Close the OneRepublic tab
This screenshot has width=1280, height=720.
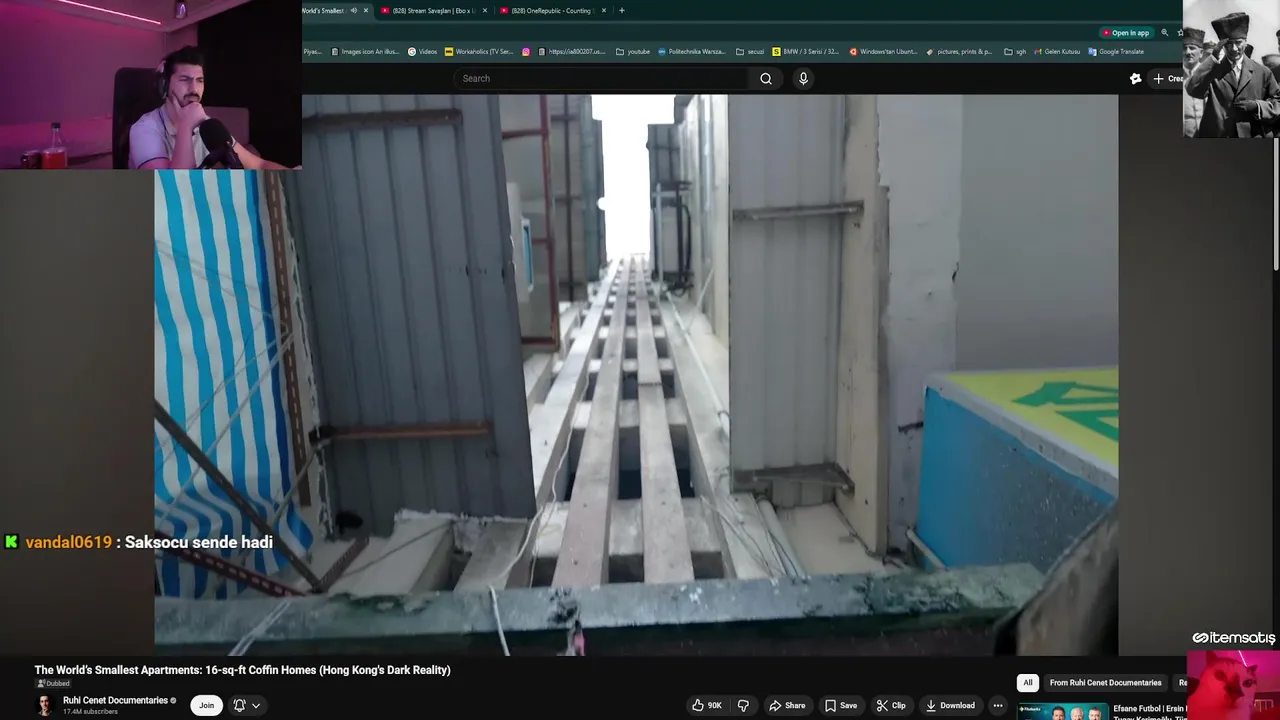point(604,11)
